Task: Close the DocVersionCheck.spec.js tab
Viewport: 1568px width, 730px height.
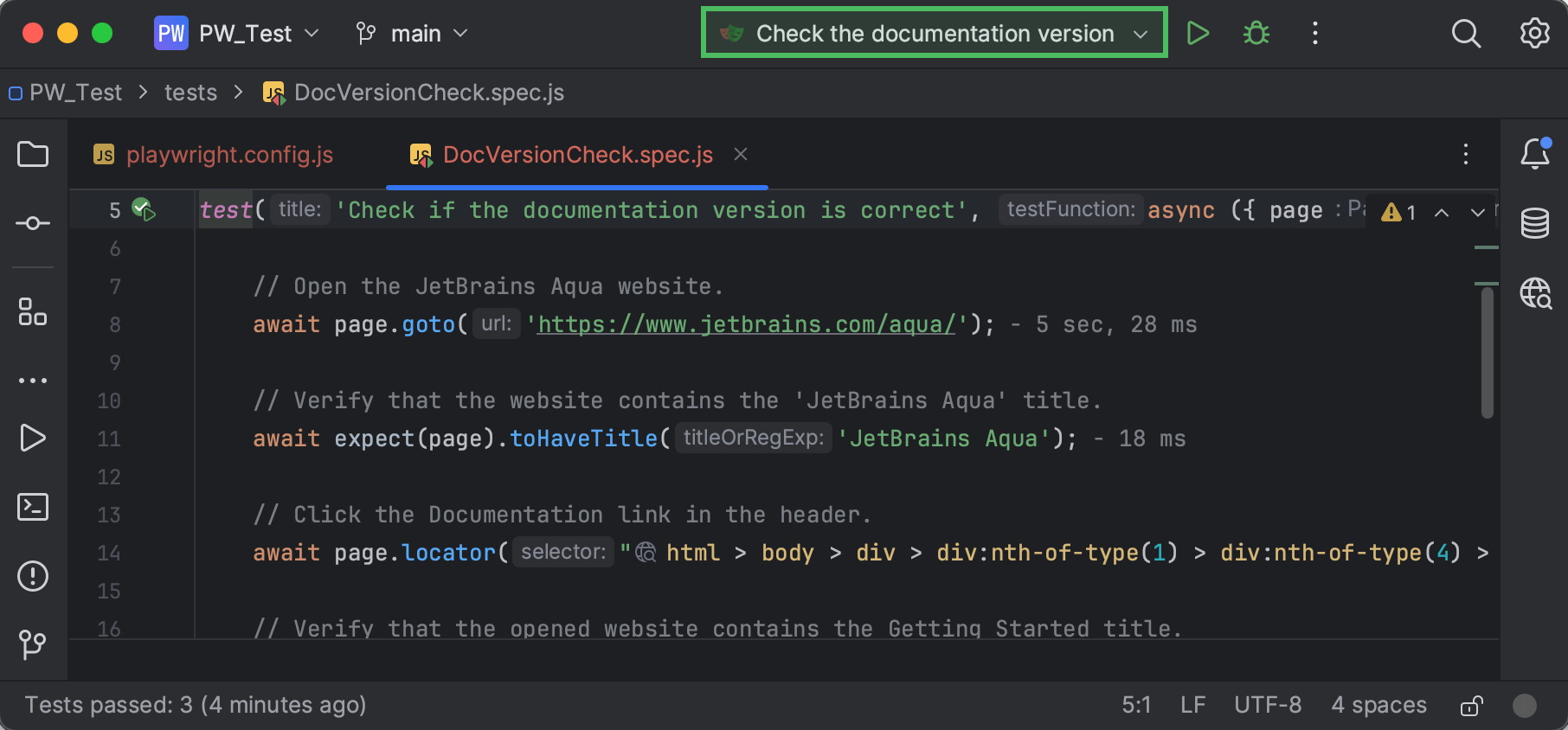Action: point(741,154)
